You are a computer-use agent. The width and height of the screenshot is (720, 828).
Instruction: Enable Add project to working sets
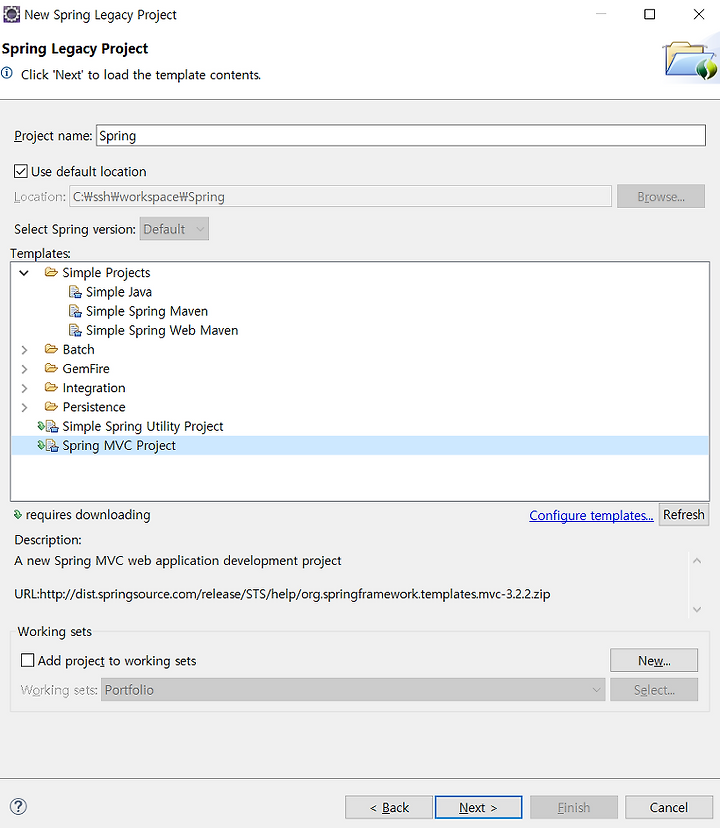pos(27,660)
